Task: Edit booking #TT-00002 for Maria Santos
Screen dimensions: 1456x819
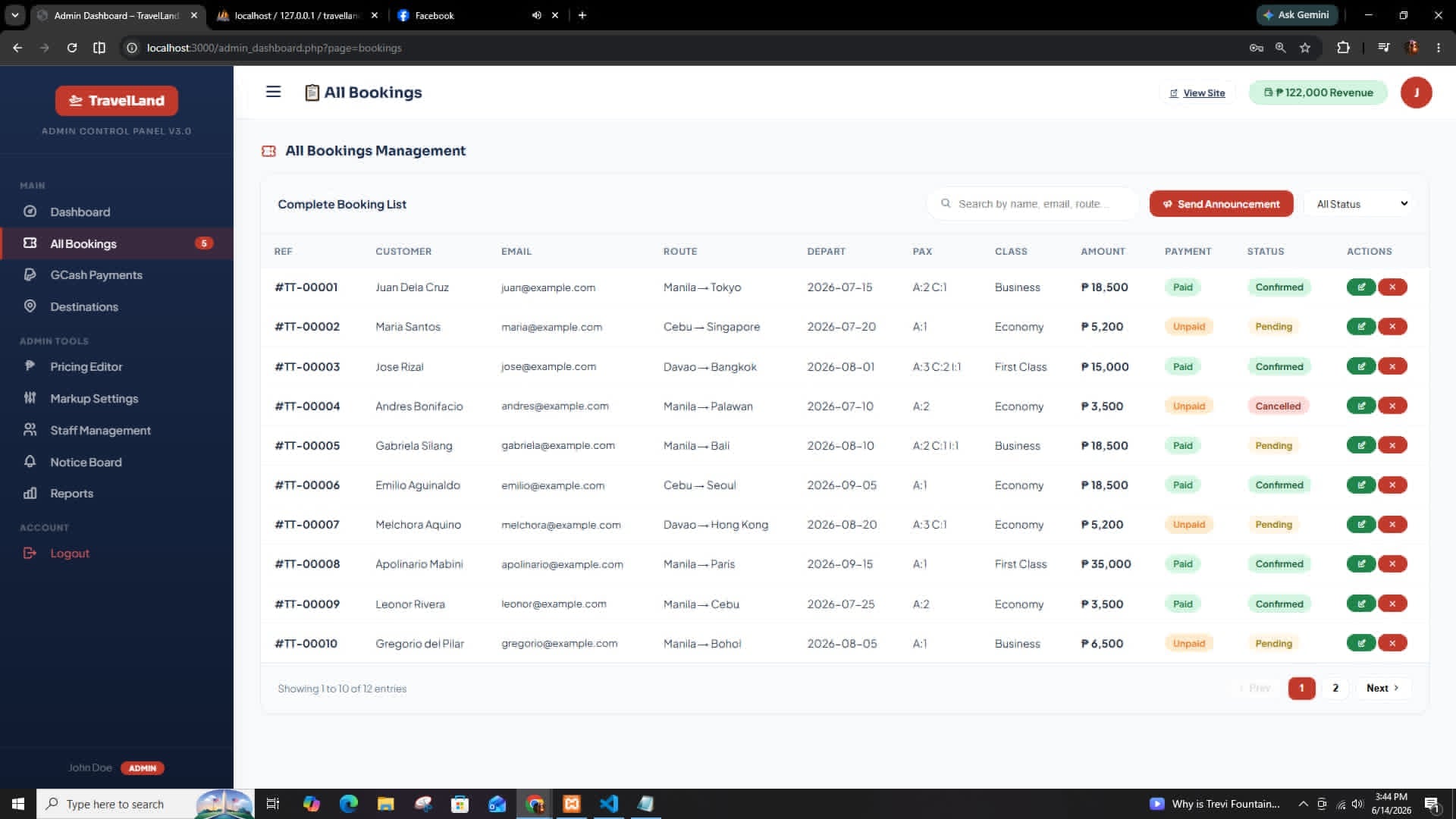Action: pos(1361,327)
